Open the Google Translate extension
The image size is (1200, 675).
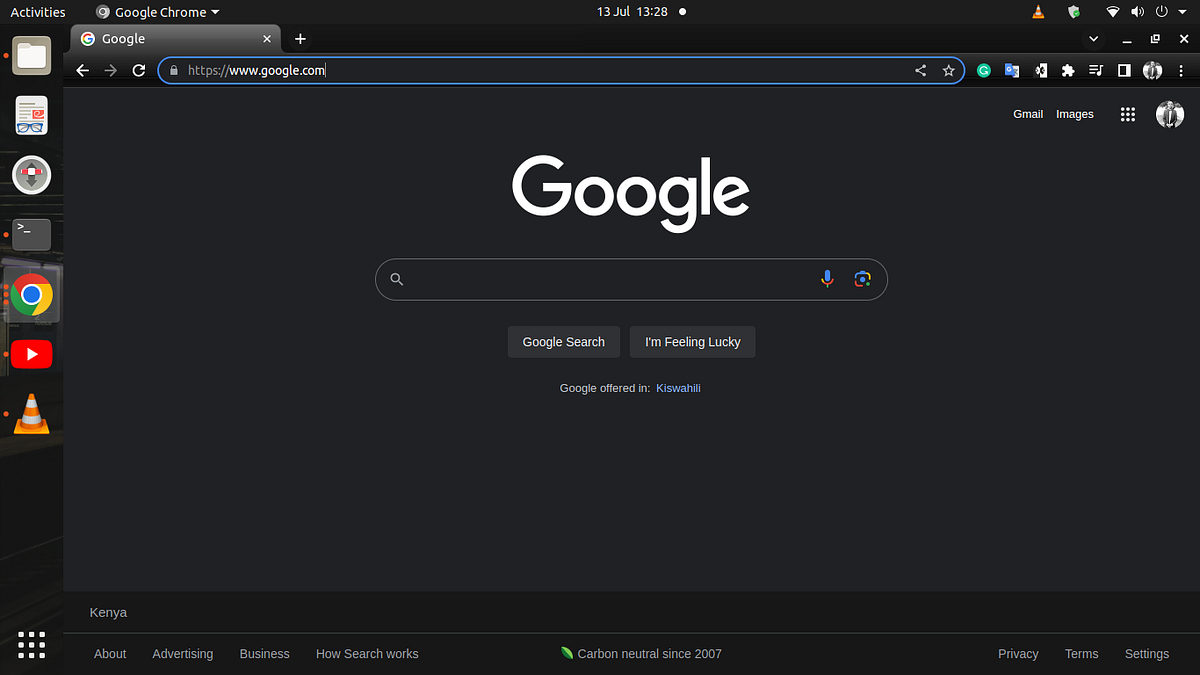click(1012, 70)
